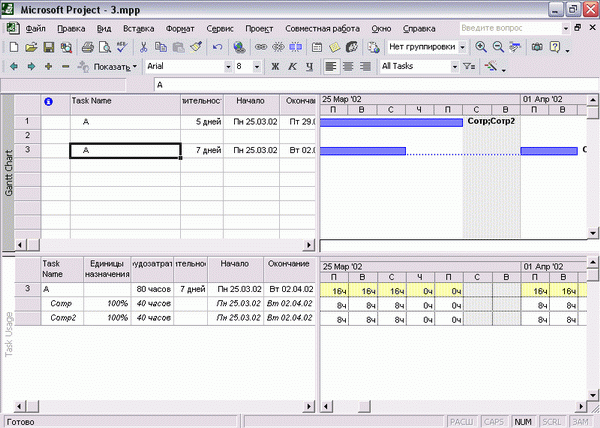The height and width of the screenshot is (428, 600).
Task: Open the Правка menu
Action: click(71, 29)
